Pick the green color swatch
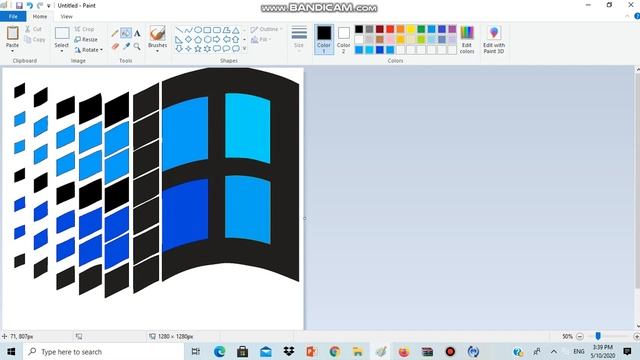 coord(421,29)
